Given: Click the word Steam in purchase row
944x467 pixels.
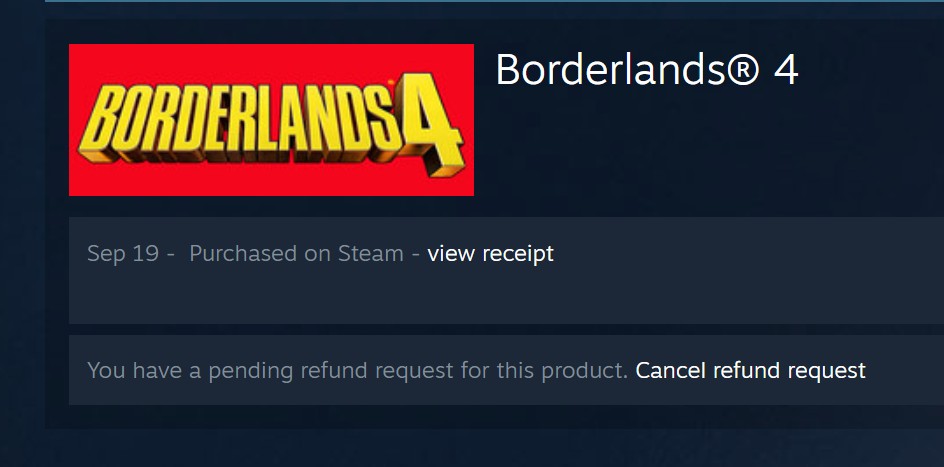Looking at the screenshot, I should pos(371,253).
